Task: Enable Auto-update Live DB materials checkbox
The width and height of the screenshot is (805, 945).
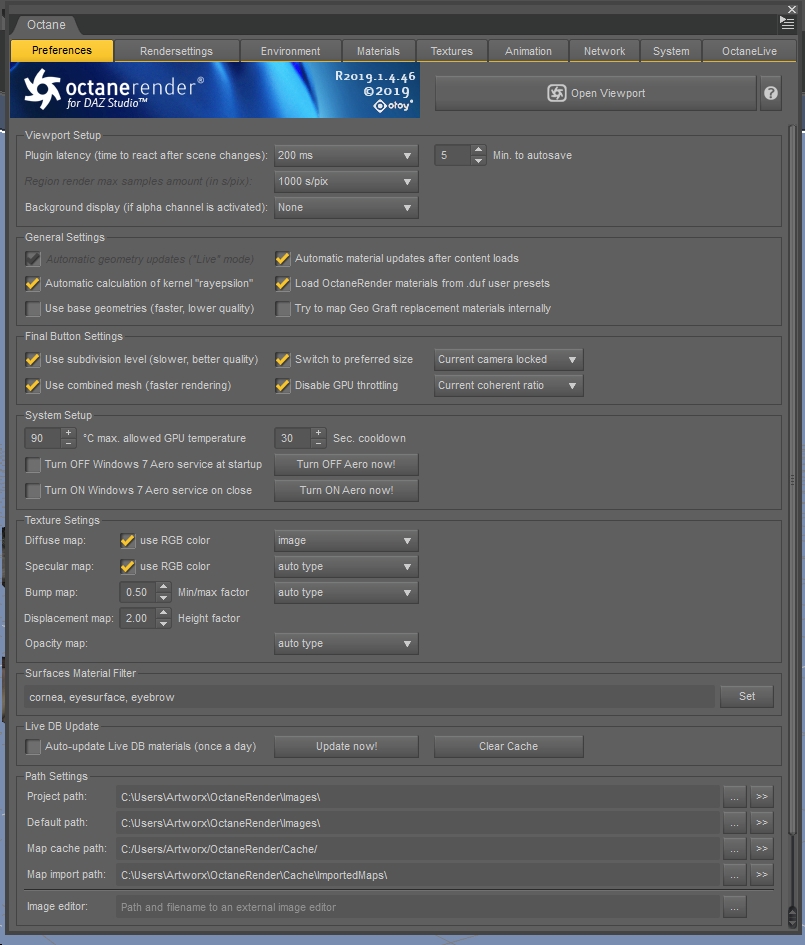Action: click(33, 747)
